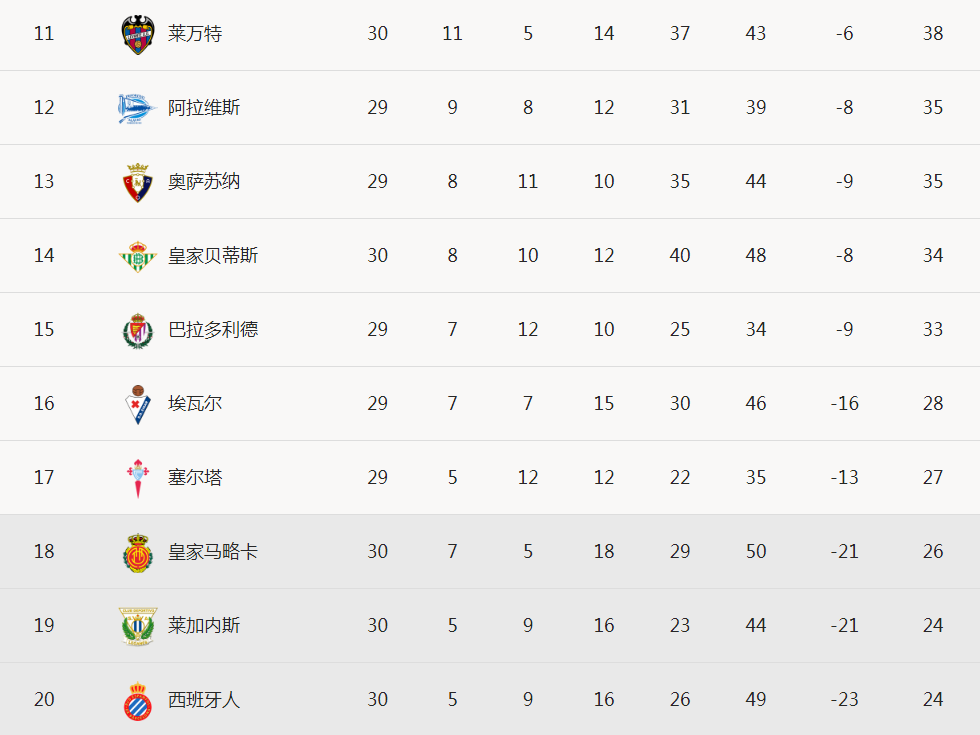Click the Levante (莱万特) club crest
This screenshot has height=735, width=980.
tap(138, 34)
